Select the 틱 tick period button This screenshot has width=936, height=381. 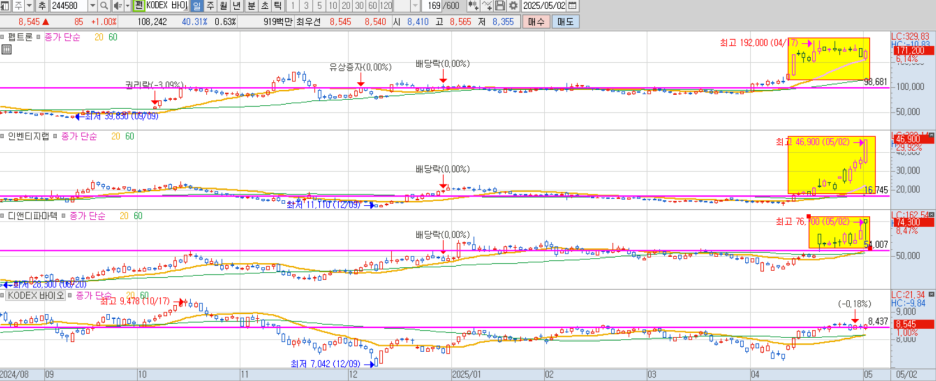[x=277, y=6]
